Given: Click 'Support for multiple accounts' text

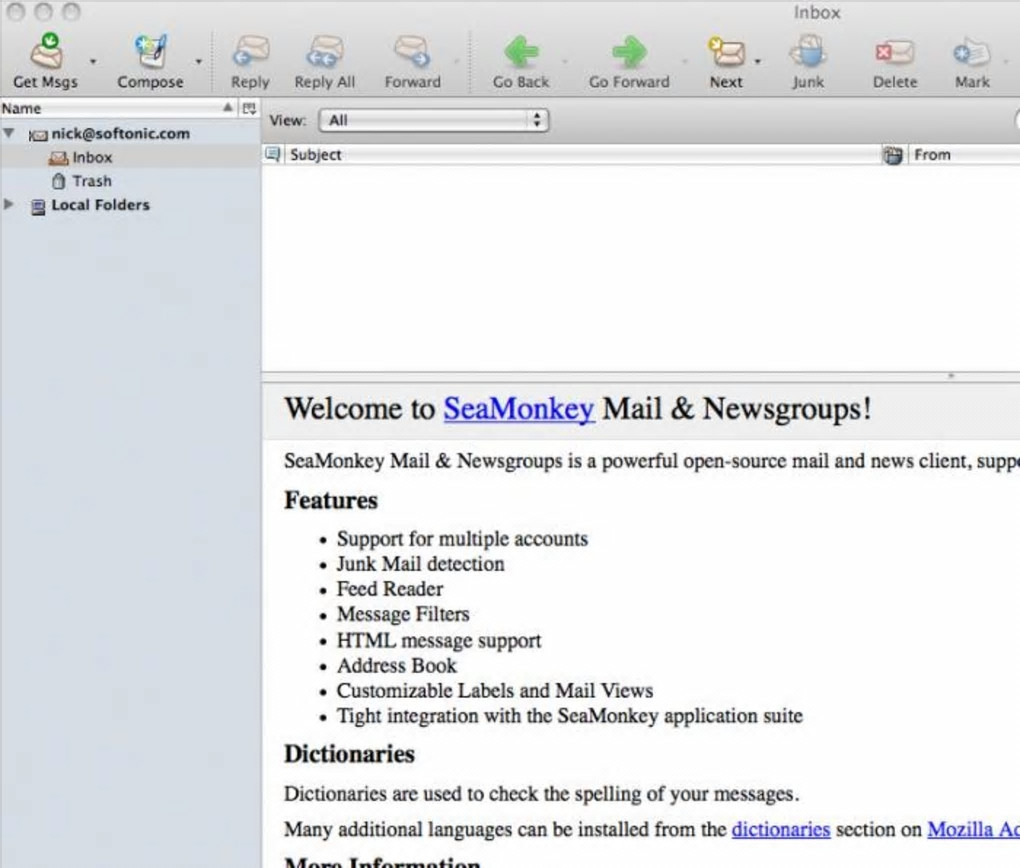Looking at the screenshot, I should click(x=462, y=539).
